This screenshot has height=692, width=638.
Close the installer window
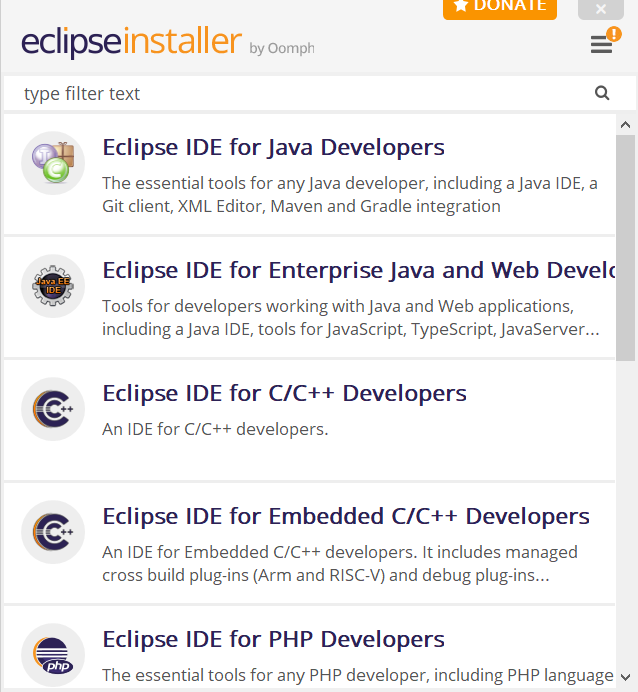tap(601, 8)
